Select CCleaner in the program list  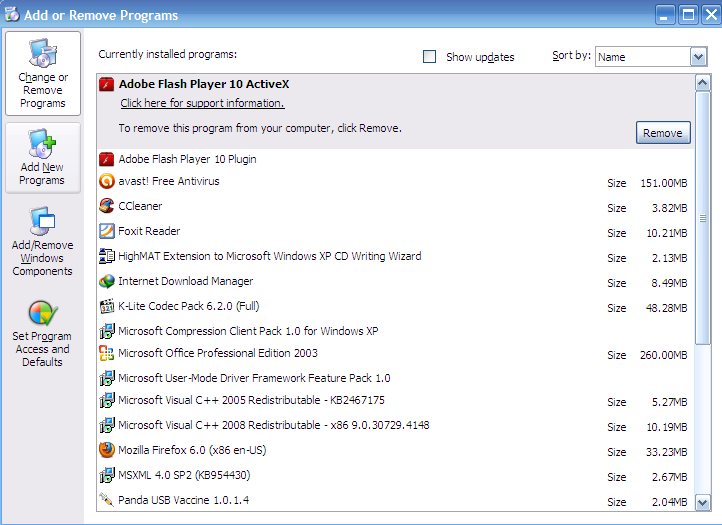point(395,207)
